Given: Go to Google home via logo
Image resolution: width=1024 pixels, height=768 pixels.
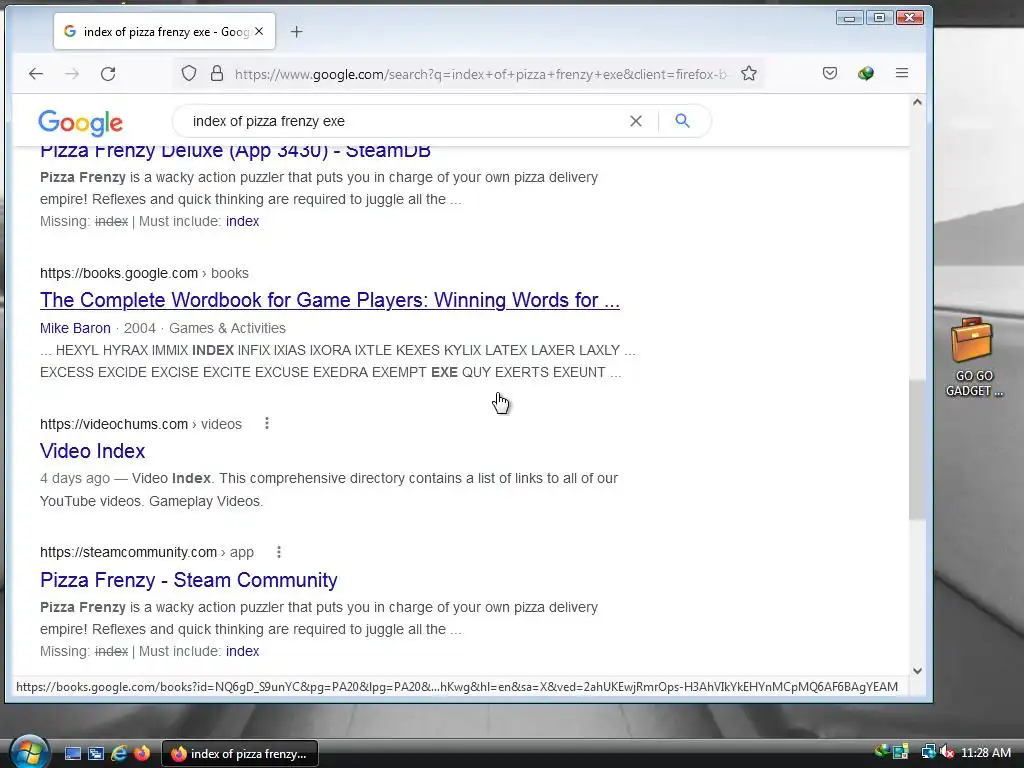Looking at the screenshot, I should (x=80, y=123).
